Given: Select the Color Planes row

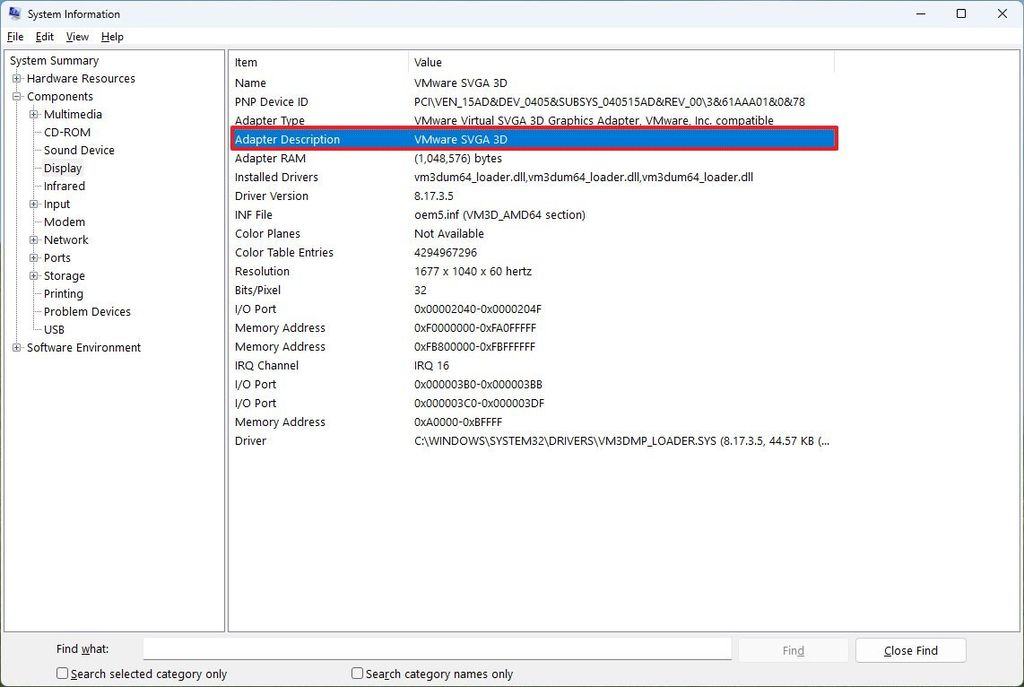Looking at the screenshot, I should click(x=534, y=234).
